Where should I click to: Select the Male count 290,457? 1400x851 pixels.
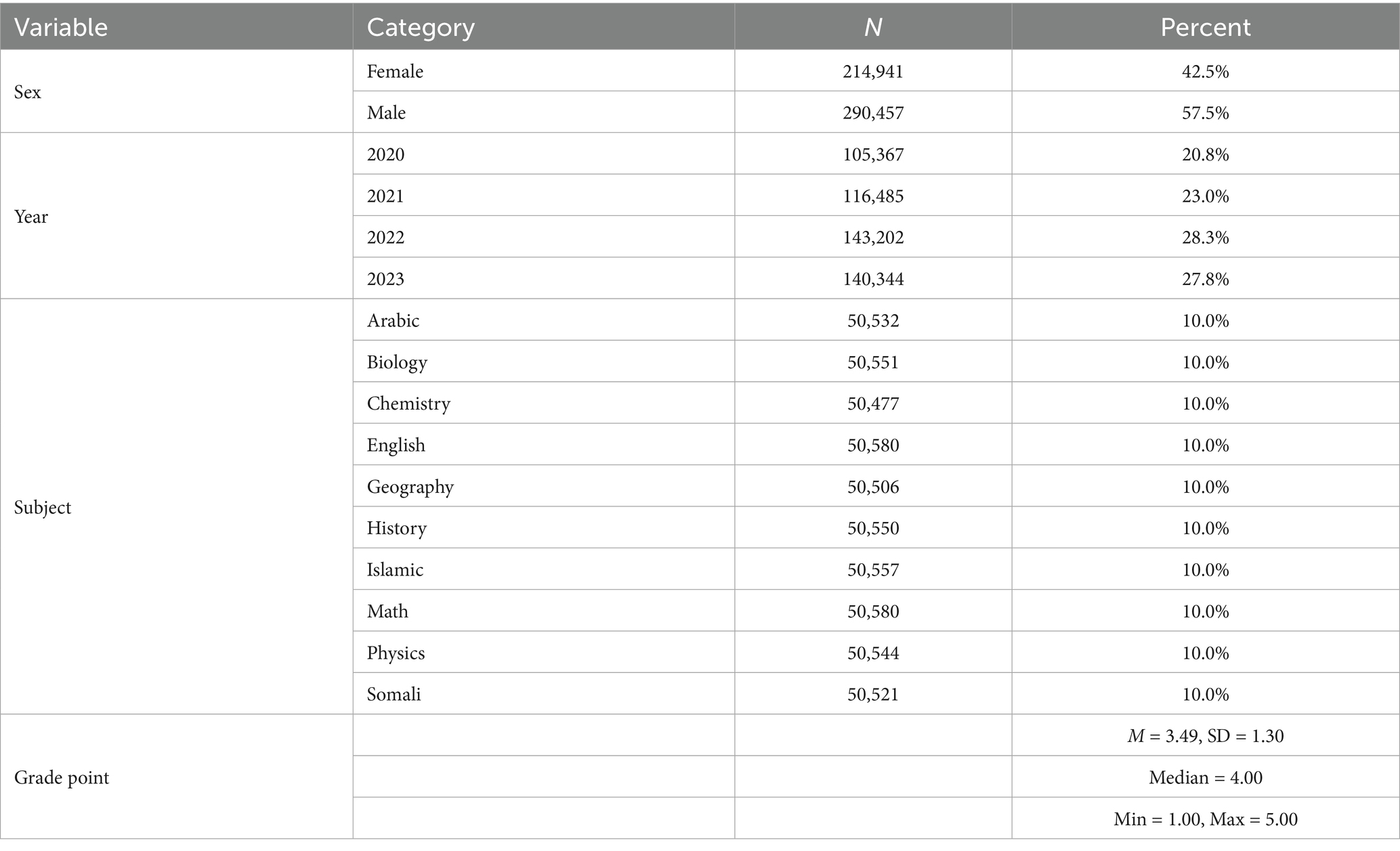pos(873,112)
